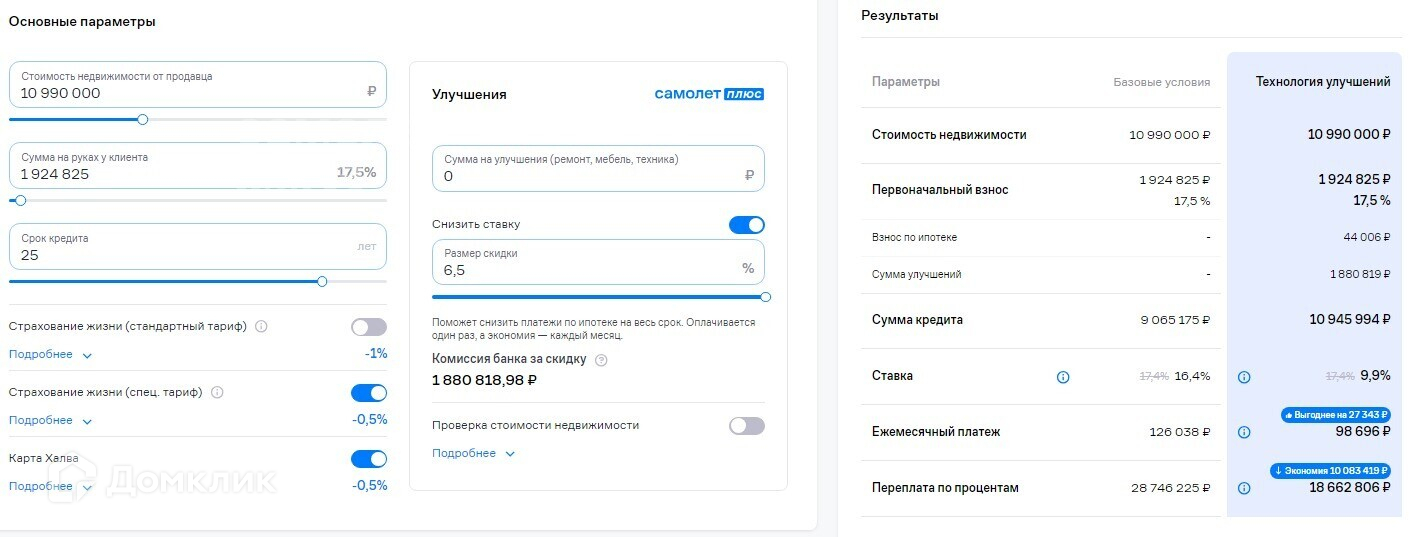The image size is (1415, 537).
Task: Click info icon beside the 9,9% rate
Action: (x=1244, y=377)
